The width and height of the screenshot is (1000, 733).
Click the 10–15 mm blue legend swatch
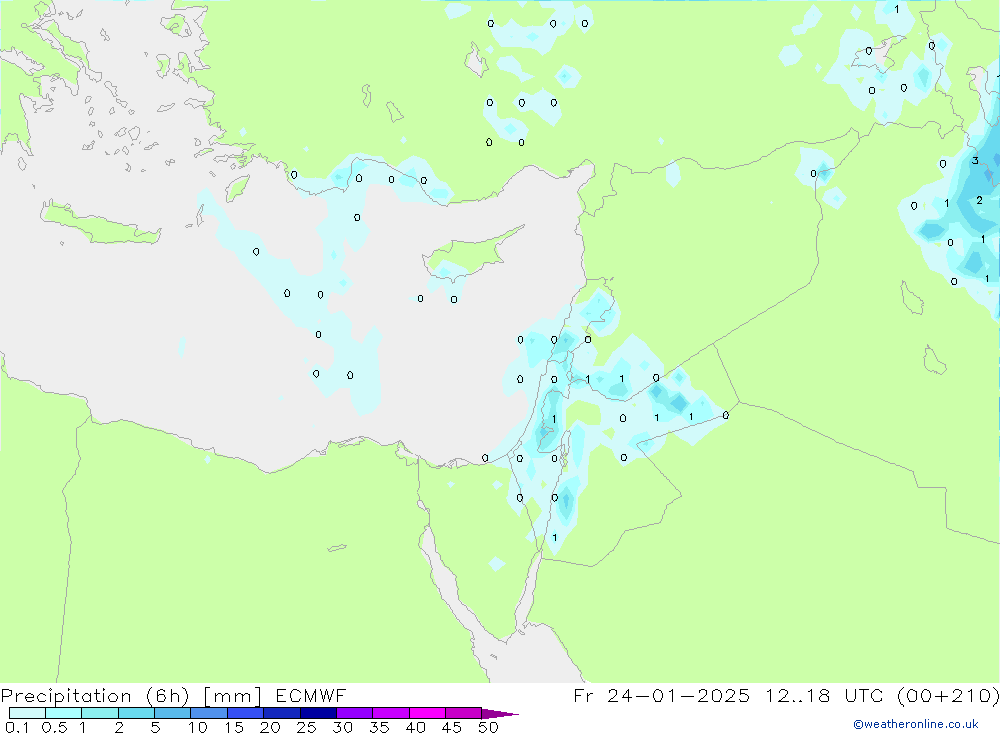pyautogui.click(x=209, y=713)
